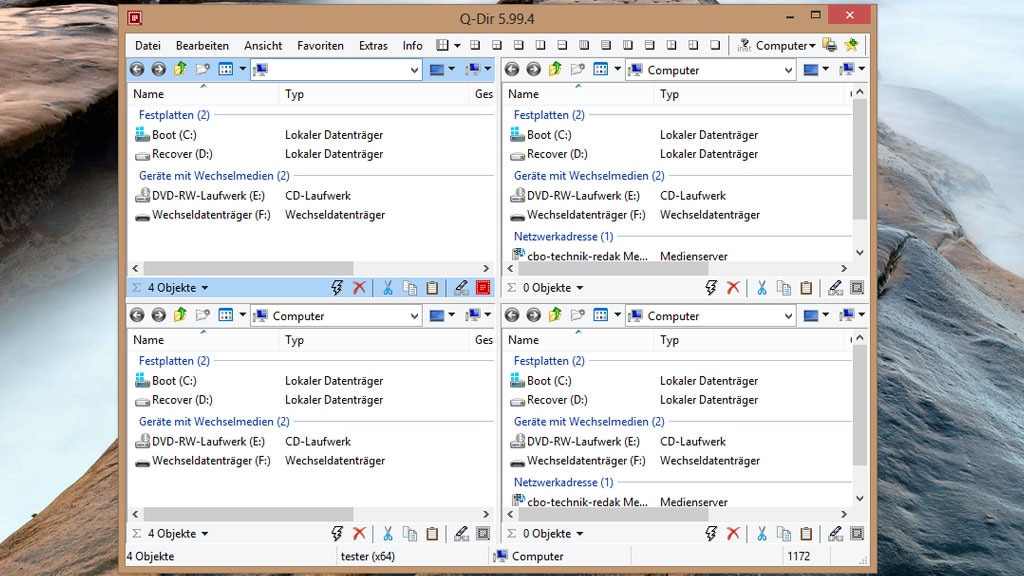Click the Copy icon in the bottom-right pane toolbar
The image size is (1024, 576).
[x=785, y=533]
